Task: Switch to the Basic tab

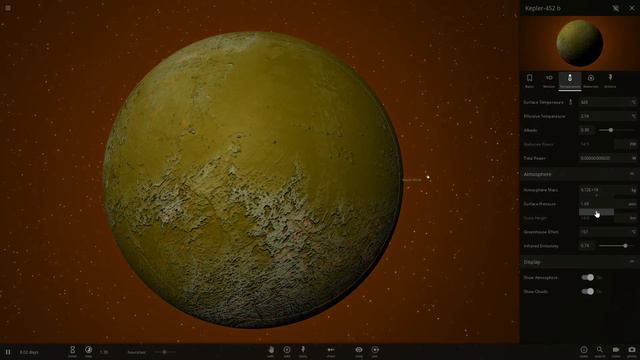Action: [x=529, y=81]
